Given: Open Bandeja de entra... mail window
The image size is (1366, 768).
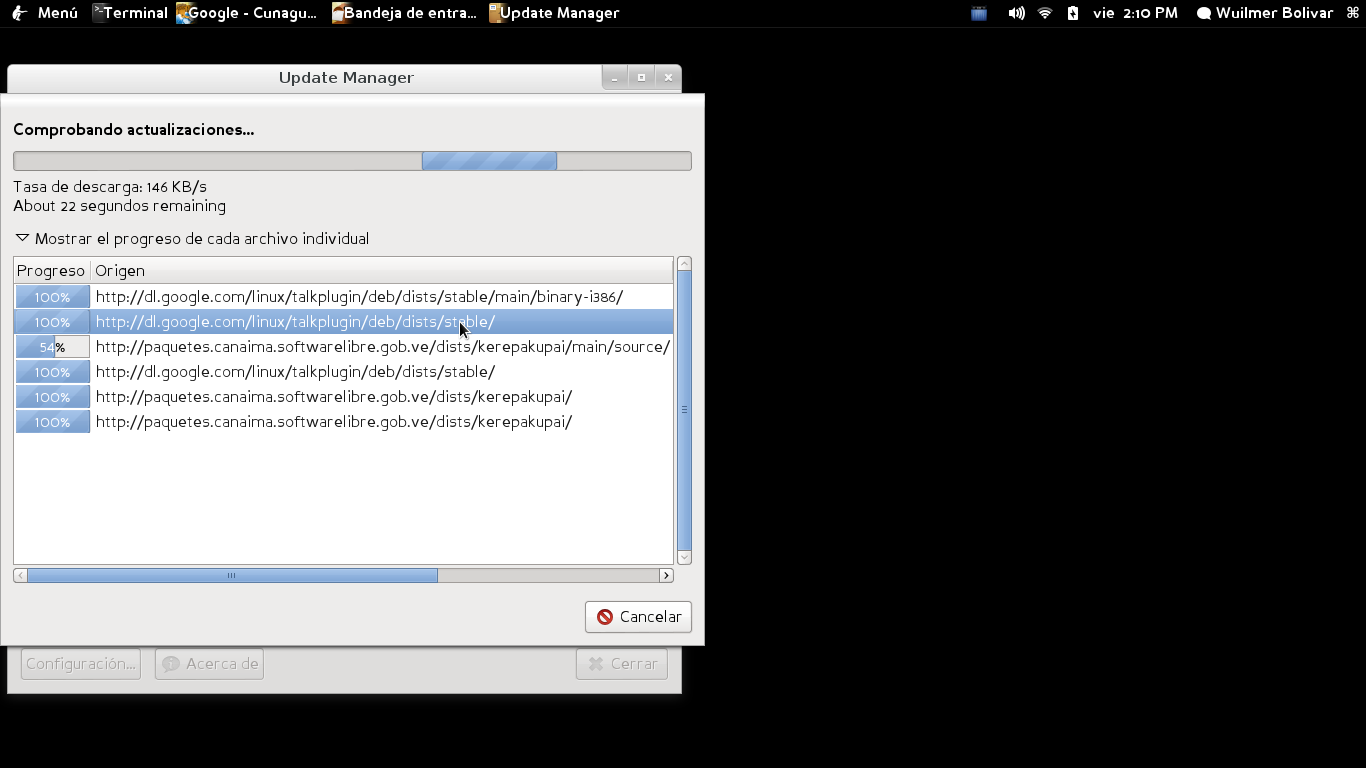Looking at the screenshot, I should click(x=405, y=13).
